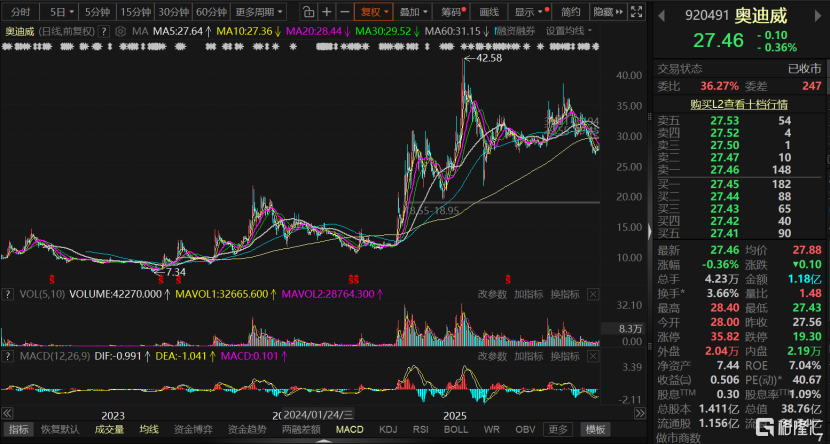Click the lock/unlock chart icon

tap(308, 12)
